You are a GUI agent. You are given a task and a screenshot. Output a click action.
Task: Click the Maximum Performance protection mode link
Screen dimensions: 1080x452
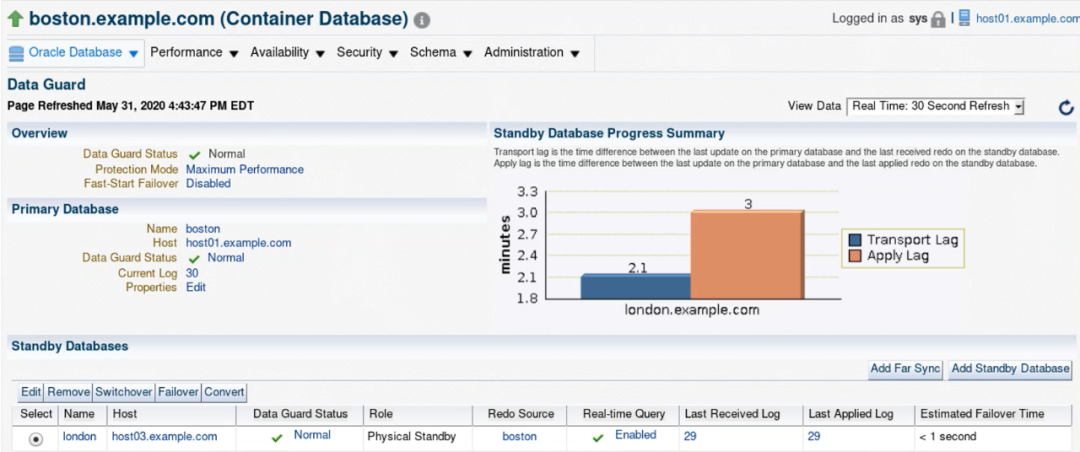tap(245, 169)
